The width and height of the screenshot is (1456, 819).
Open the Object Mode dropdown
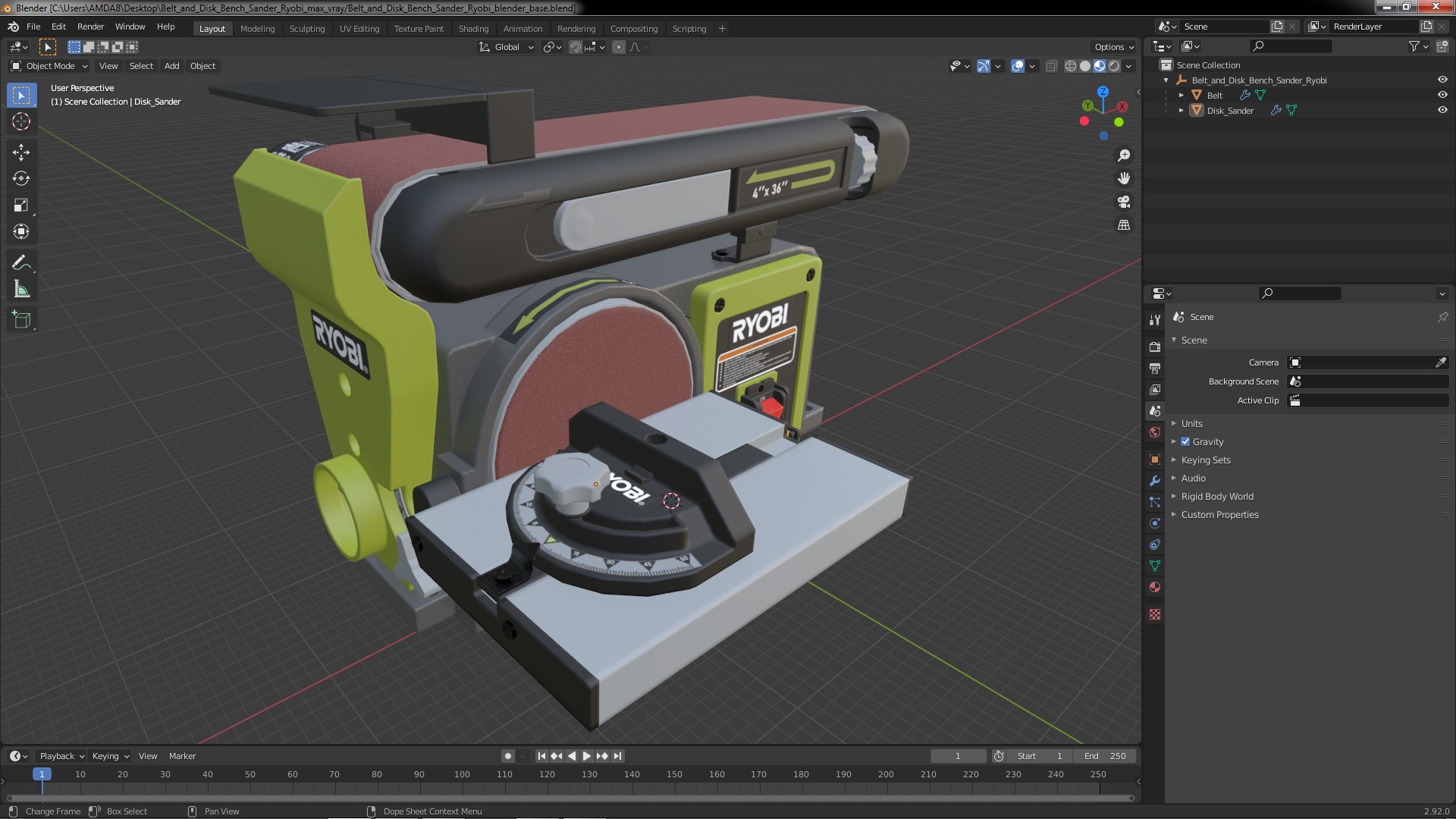click(49, 67)
